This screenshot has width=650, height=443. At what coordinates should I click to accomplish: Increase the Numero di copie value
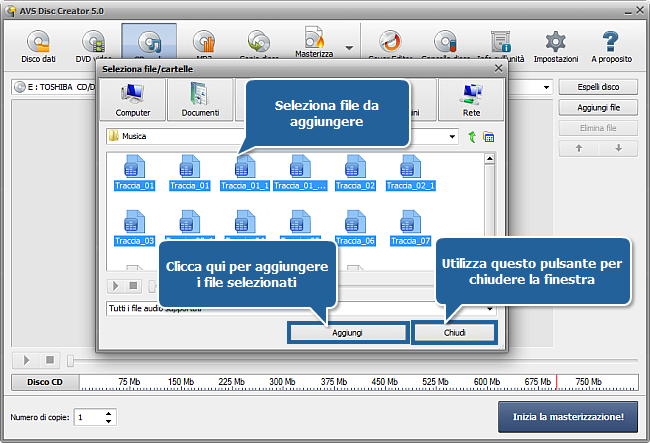coord(110,412)
